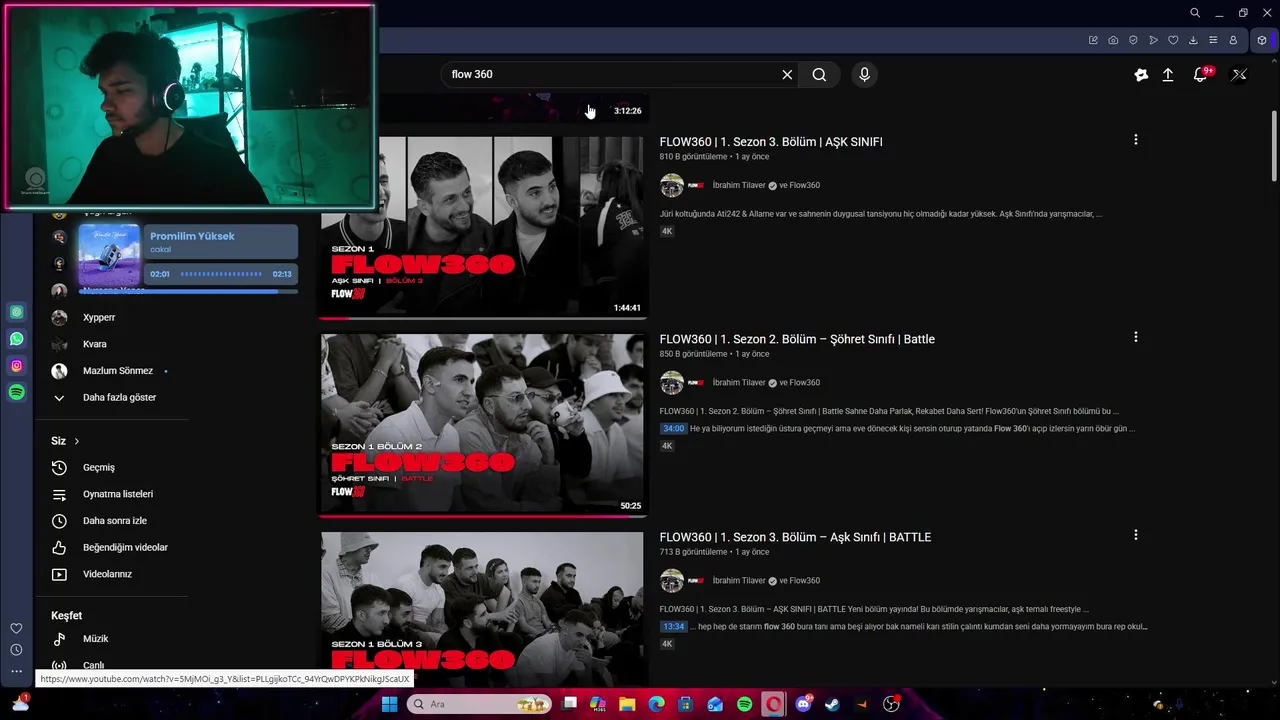This screenshot has height=720, width=1280.
Task: Clear the YouTube search box with X
Action: 787,74
